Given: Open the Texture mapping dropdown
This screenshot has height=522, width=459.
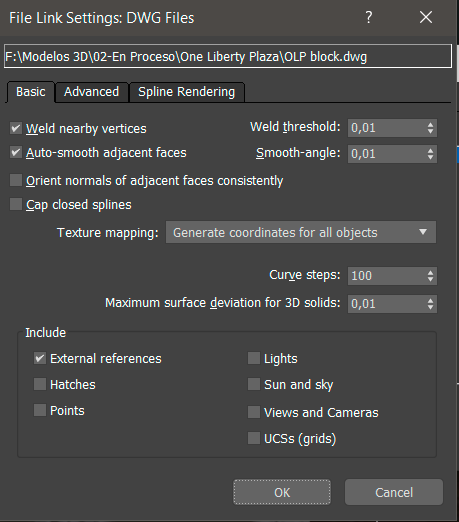Looking at the screenshot, I should [x=301, y=232].
